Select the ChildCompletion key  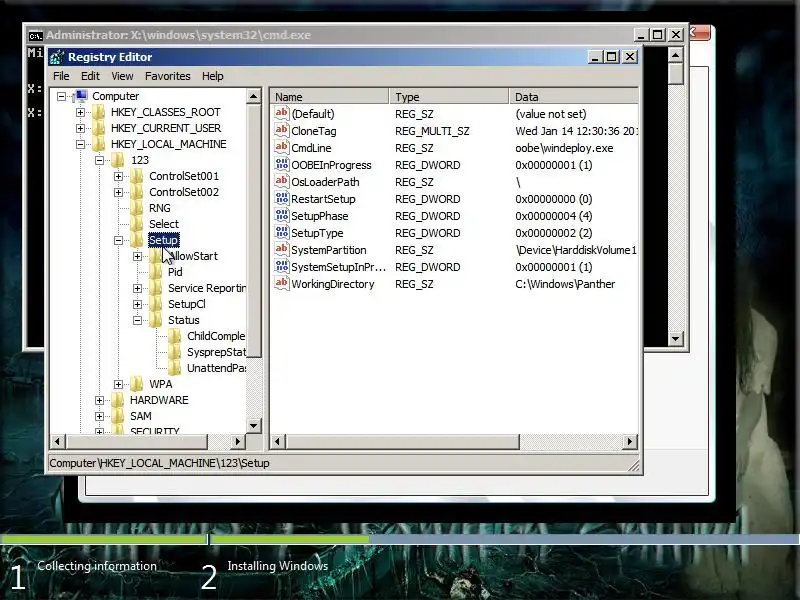pos(216,336)
